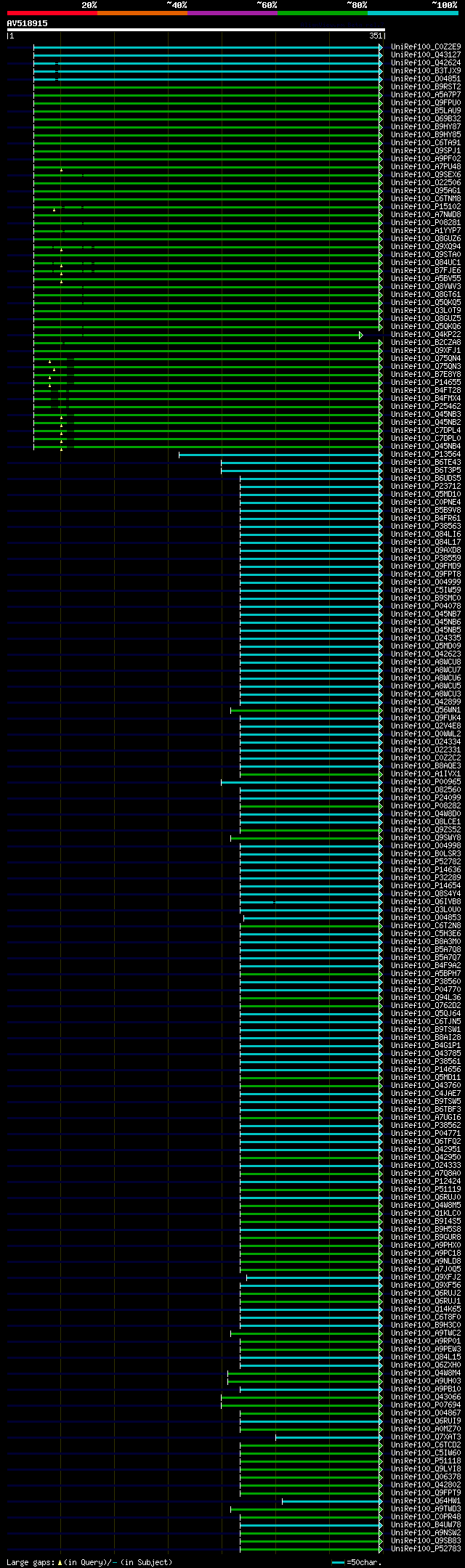Viewport: 465px width, 1568px height.
Task: Select the UniRef100_P08281 label
Action: point(426,223)
